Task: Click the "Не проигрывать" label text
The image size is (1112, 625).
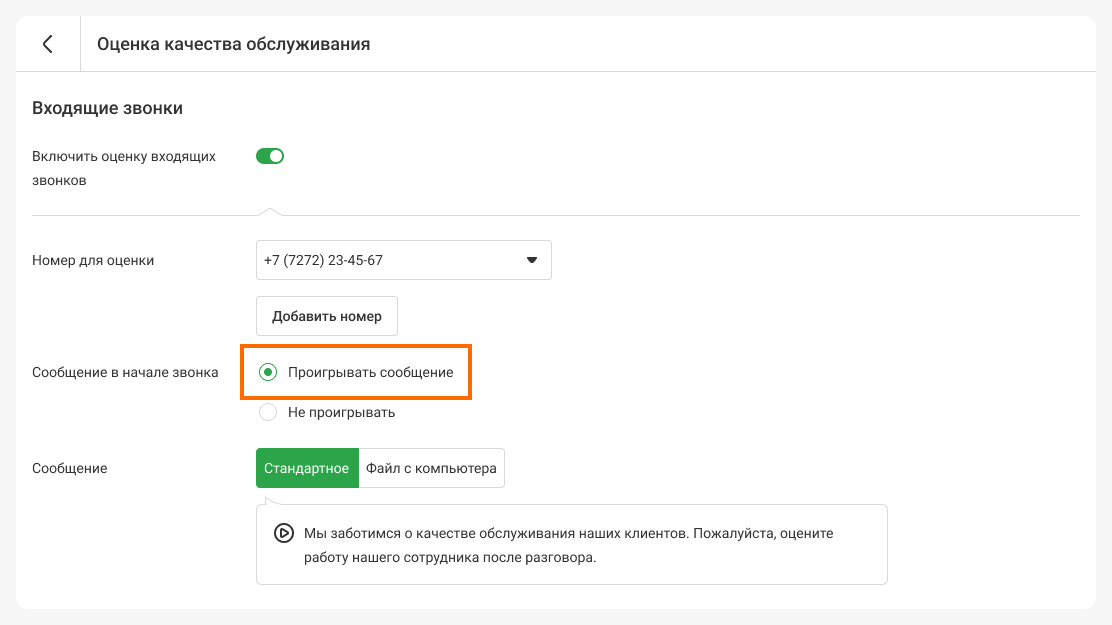Action: click(x=341, y=412)
